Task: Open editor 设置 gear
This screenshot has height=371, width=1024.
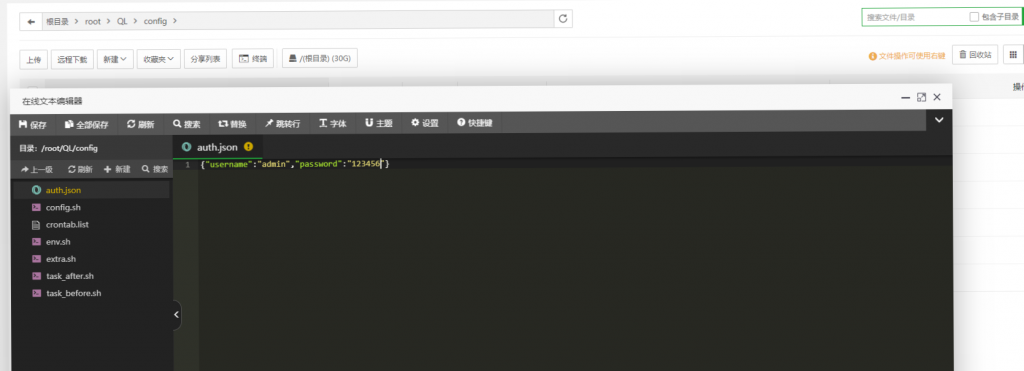Action: click(424, 123)
